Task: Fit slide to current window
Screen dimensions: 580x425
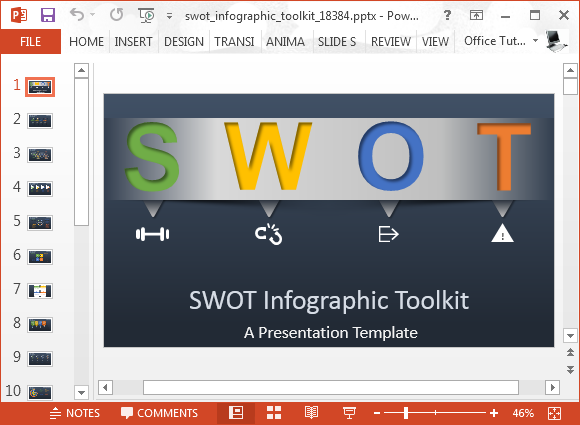Action: pyautogui.click(x=554, y=413)
